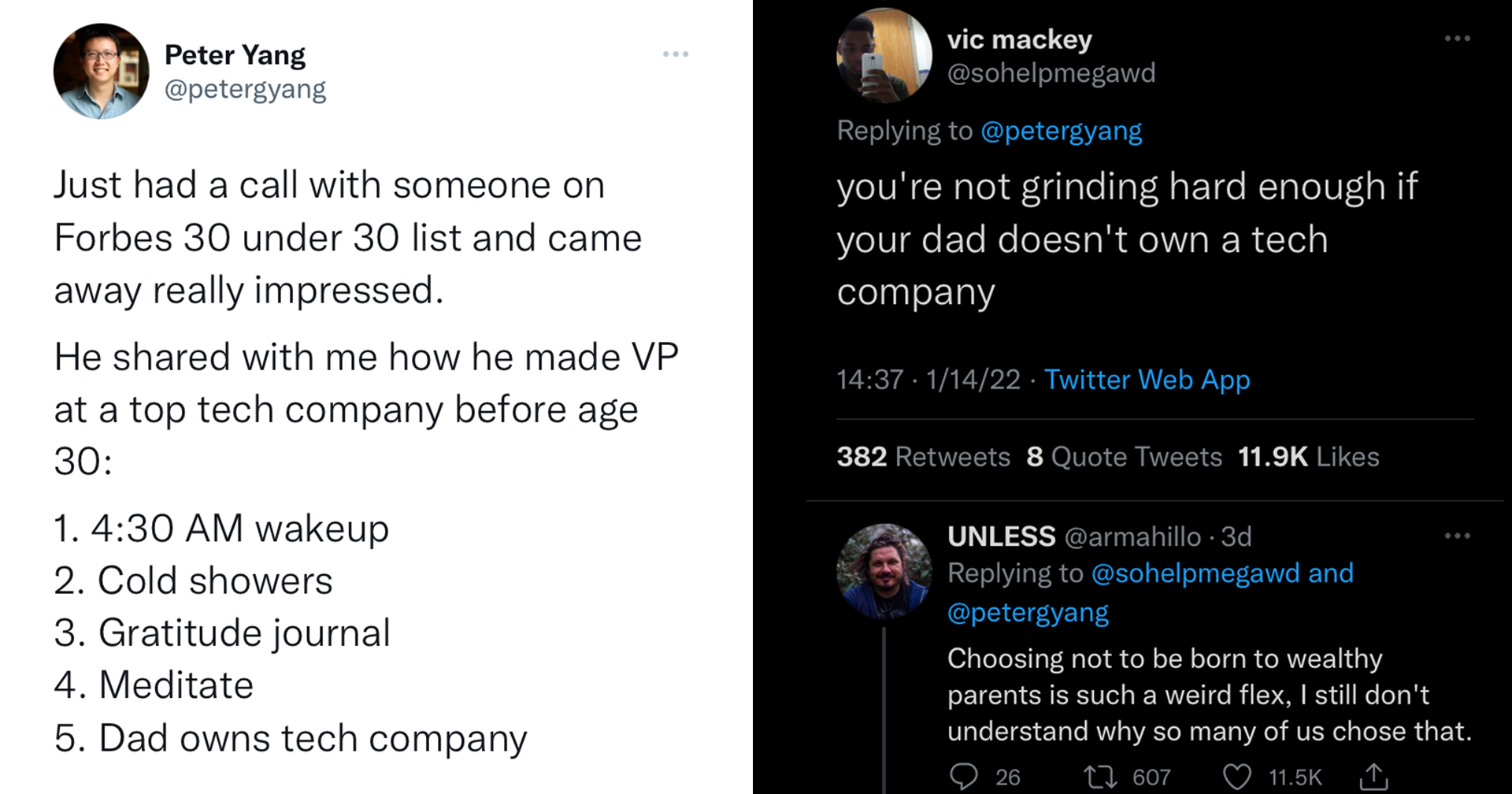Click the vic mackey display name
1512x794 pixels.
(x=1019, y=39)
